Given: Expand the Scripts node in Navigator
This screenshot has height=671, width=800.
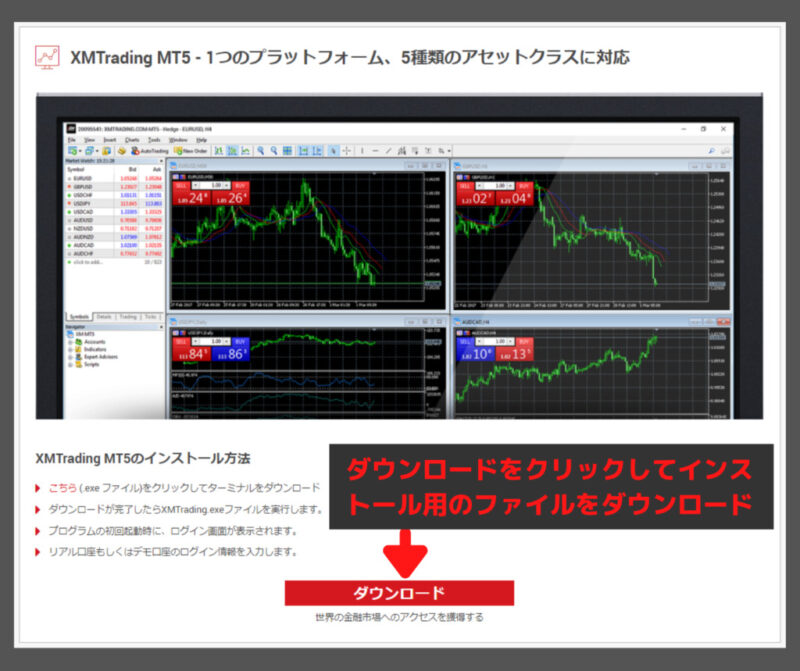Looking at the screenshot, I should (70, 364).
